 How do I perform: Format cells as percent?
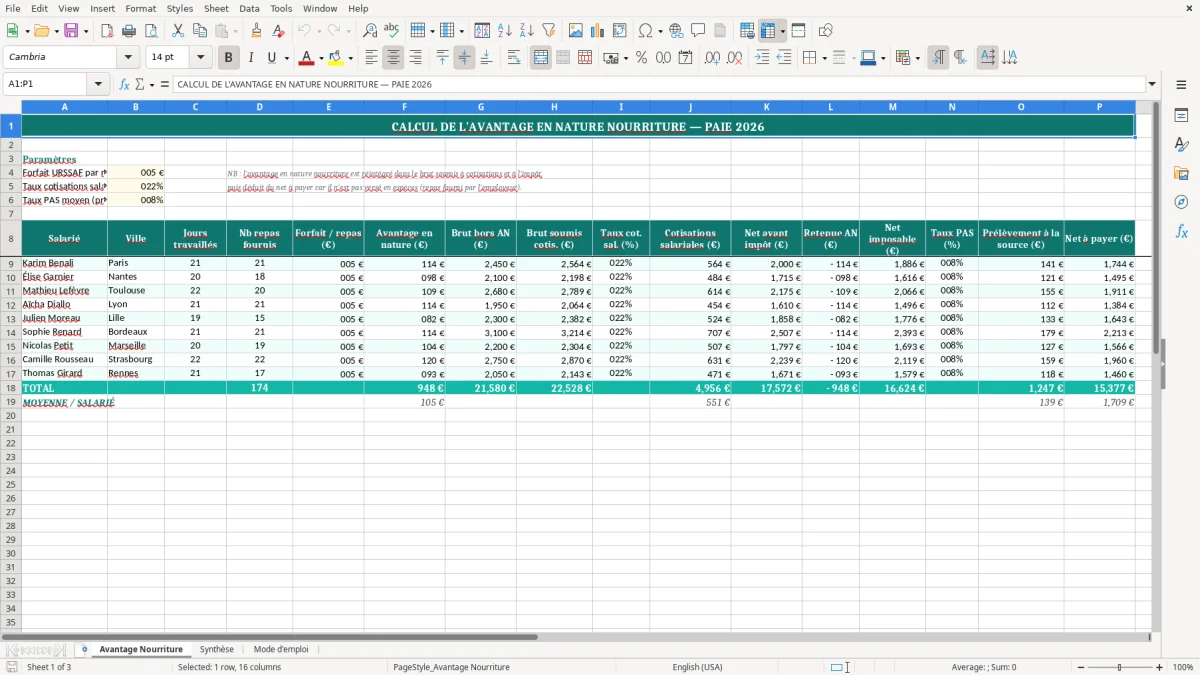point(641,58)
